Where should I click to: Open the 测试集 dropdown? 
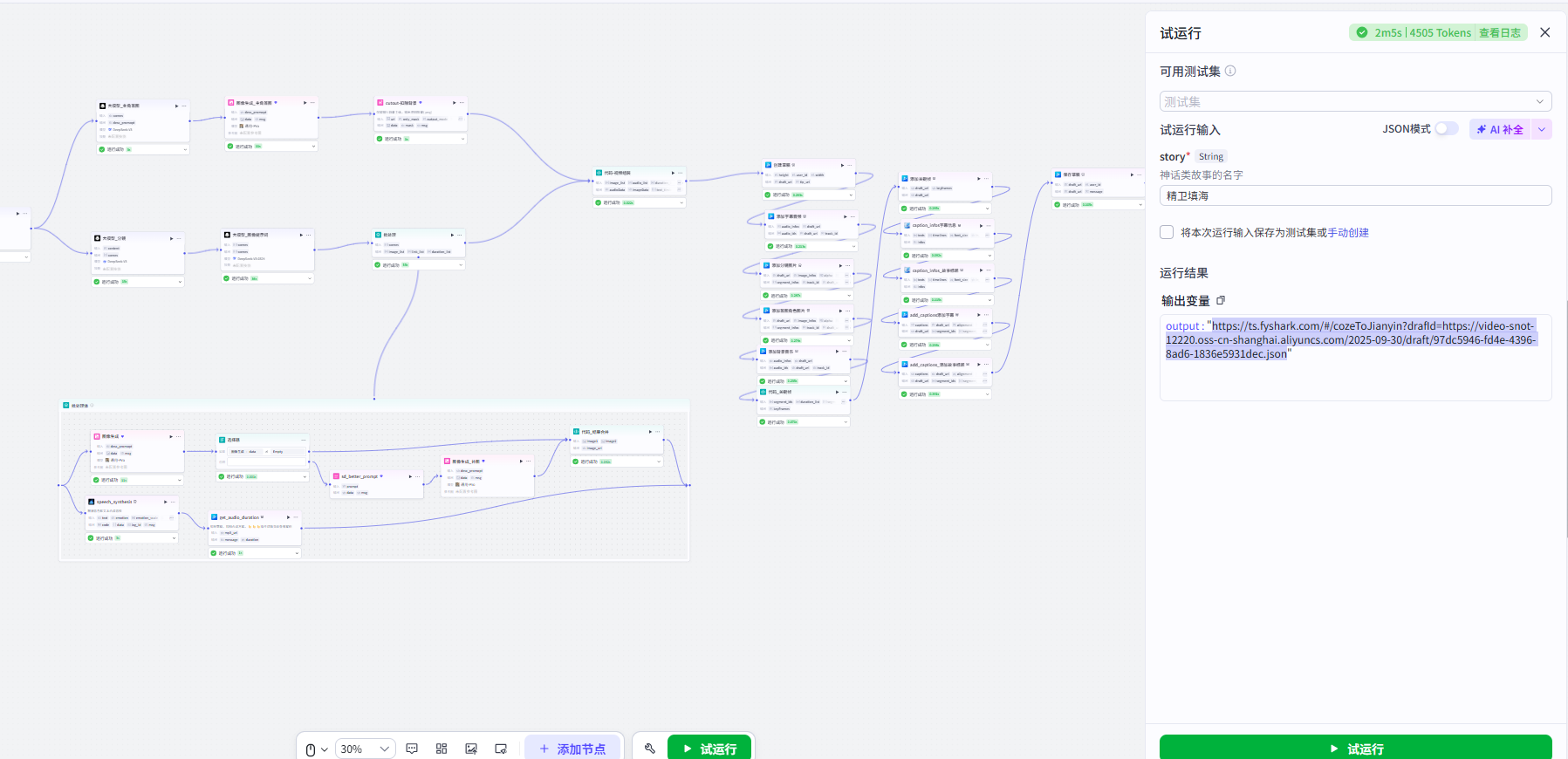tap(1356, 101)
